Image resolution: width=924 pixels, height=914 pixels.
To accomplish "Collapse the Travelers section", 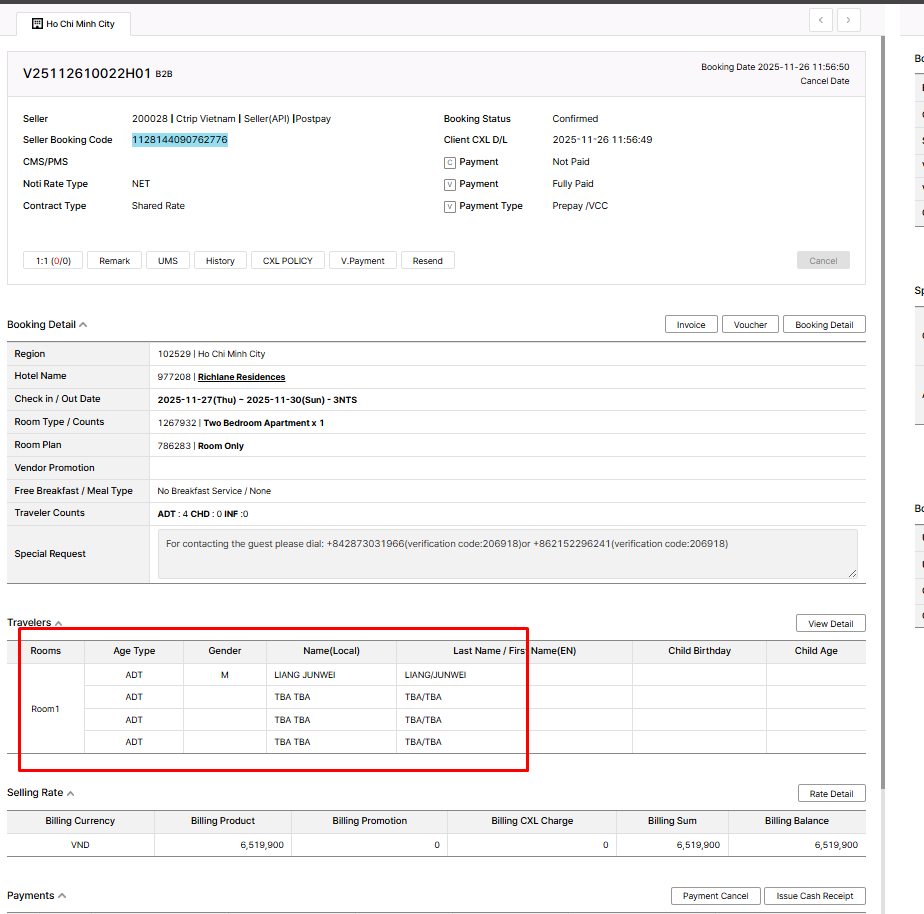I will [58, 623].
